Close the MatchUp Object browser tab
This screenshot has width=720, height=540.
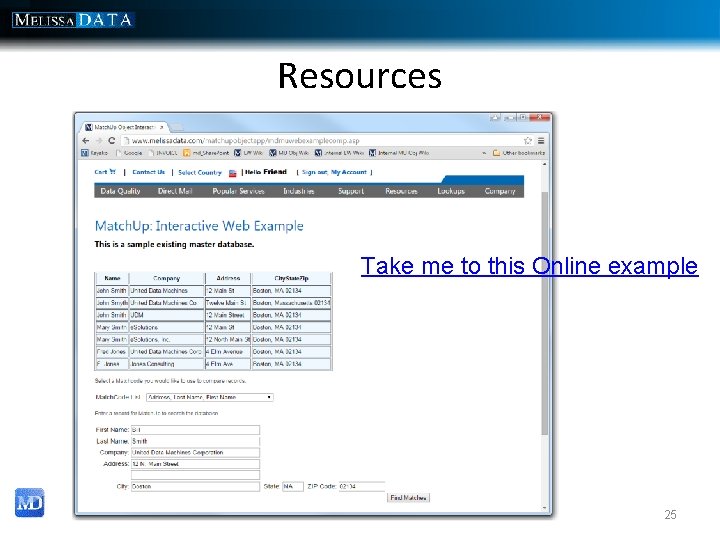click(x=162, y=127)
